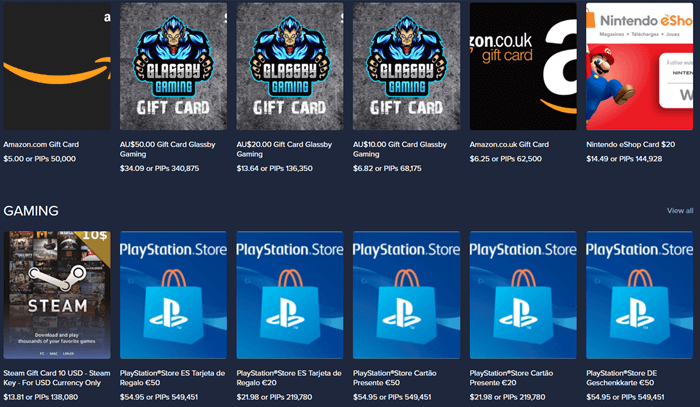Open the Amazon.co.uk gift card image
The image size is (700, 407).
[x=523, y=66]
